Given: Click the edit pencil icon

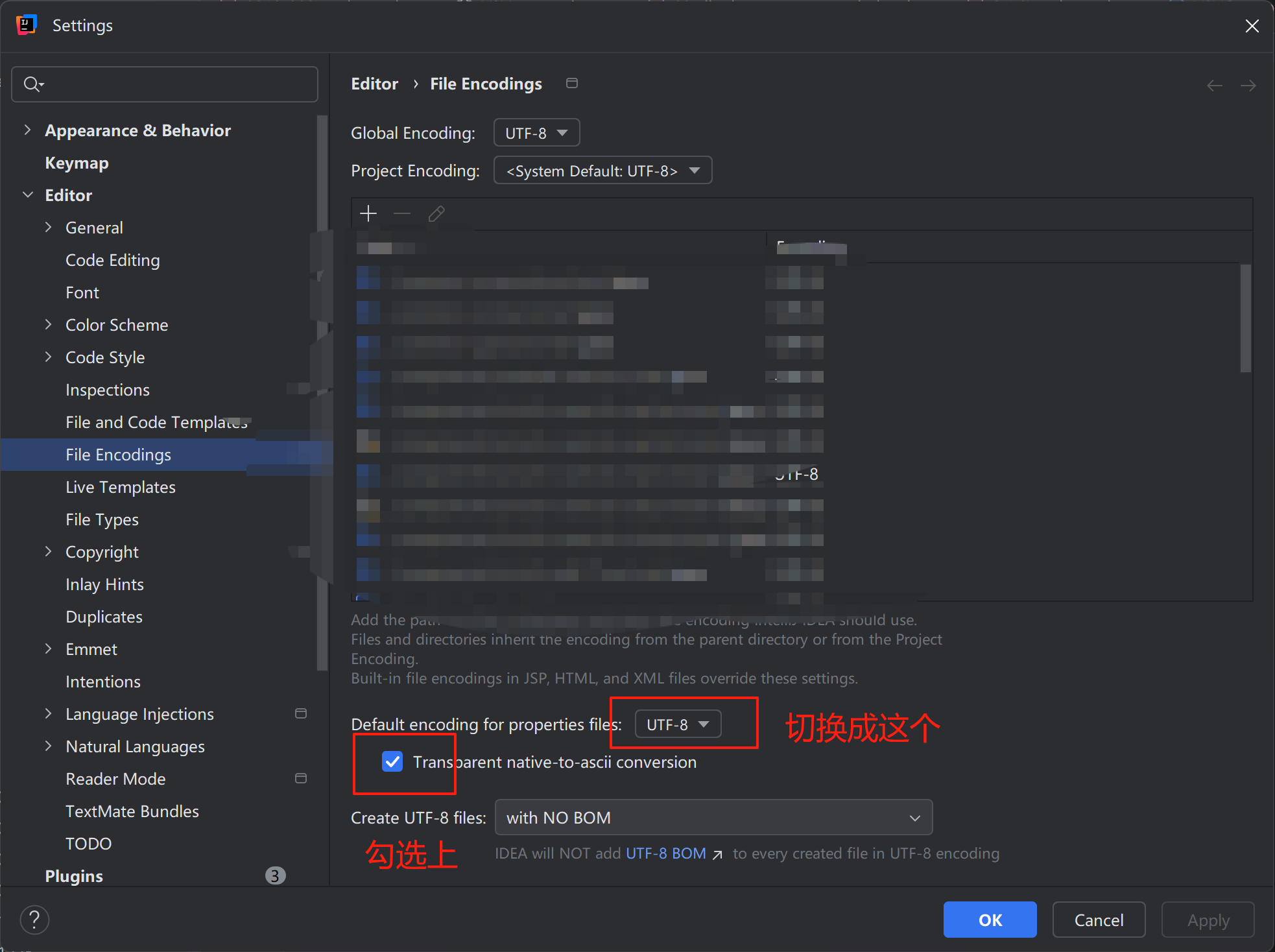Looking at the screenshot, I should tap(436, 213).
